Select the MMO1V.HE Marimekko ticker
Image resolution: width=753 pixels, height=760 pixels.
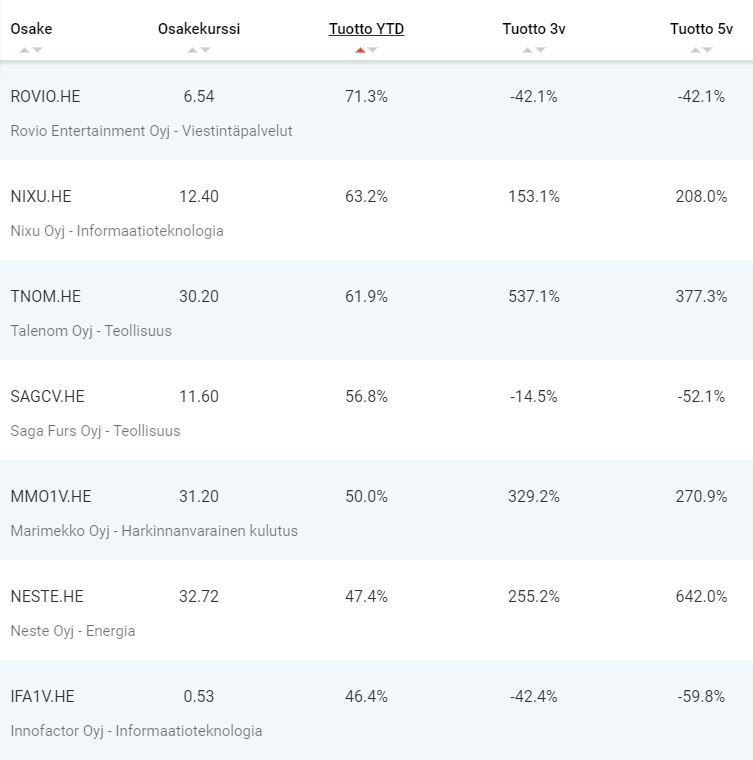click(x=50, y=496)
